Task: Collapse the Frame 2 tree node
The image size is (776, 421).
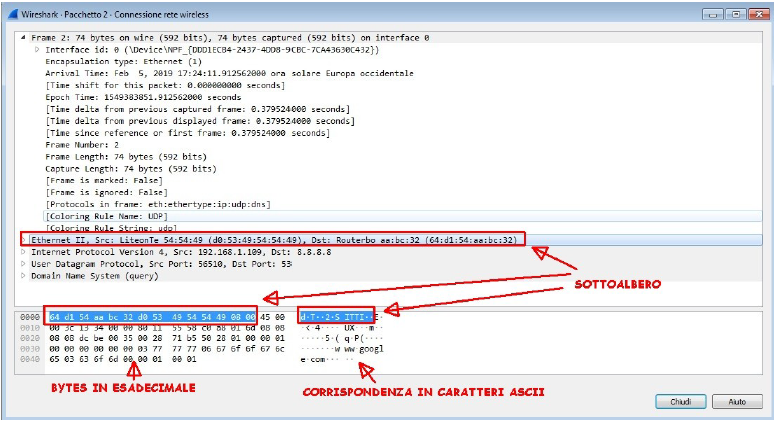Action: point(25,38)
